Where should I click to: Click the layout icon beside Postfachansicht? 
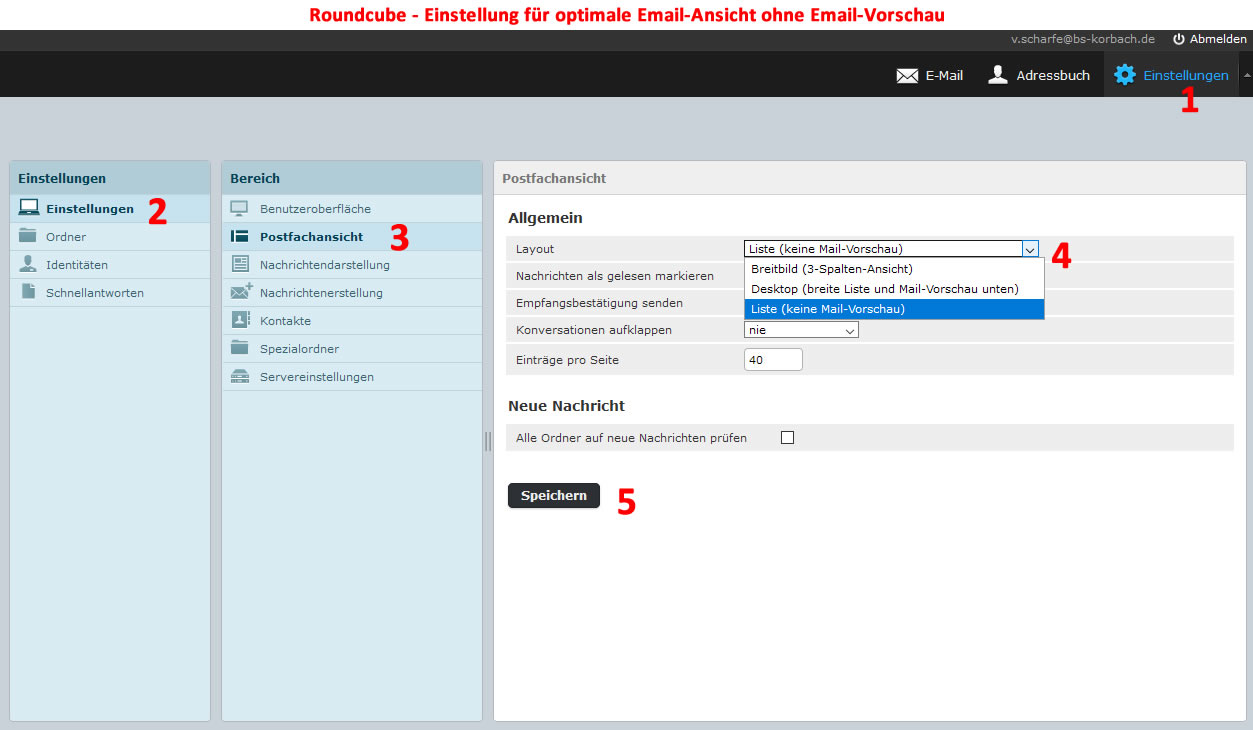(240, 237)
